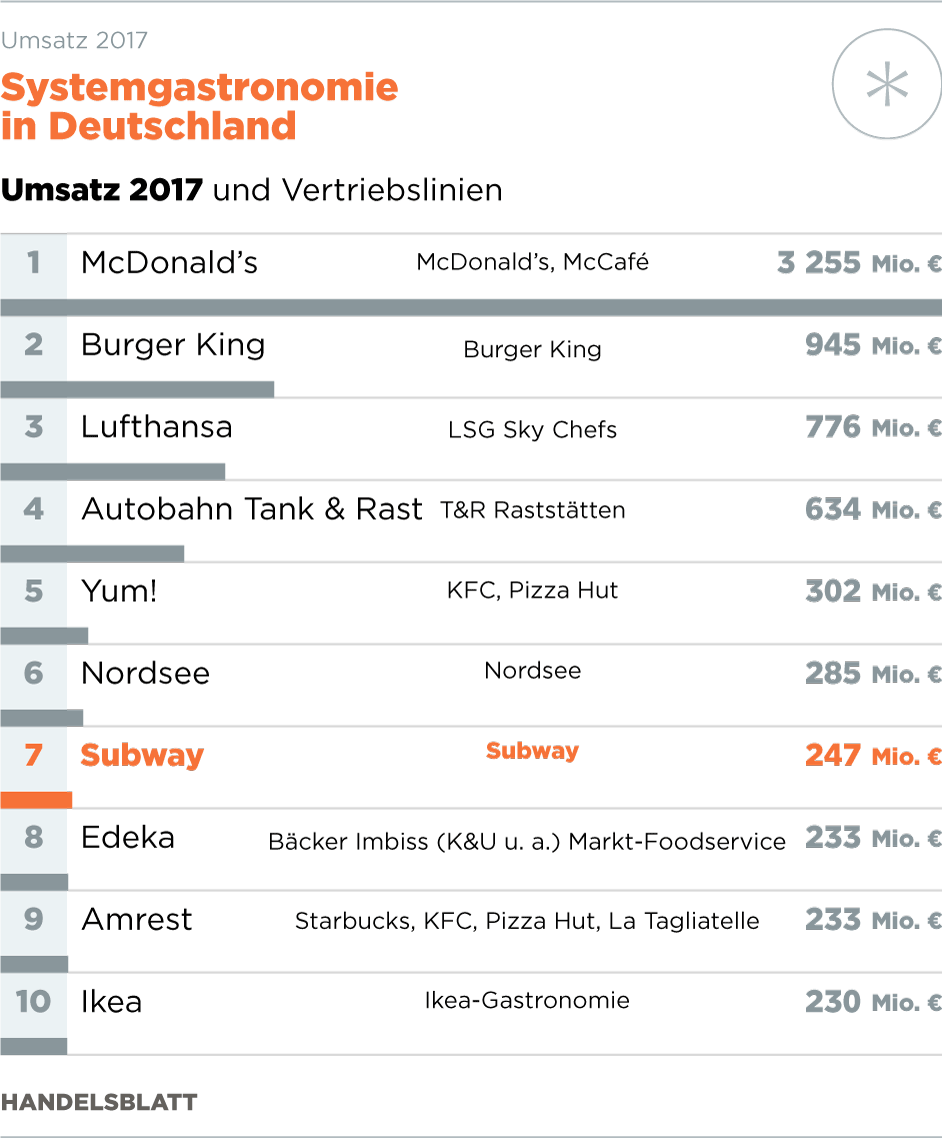This screenshot has height=1138, width=942.
Task: Click the highlighted Subway company name
Action: (142, 755)
